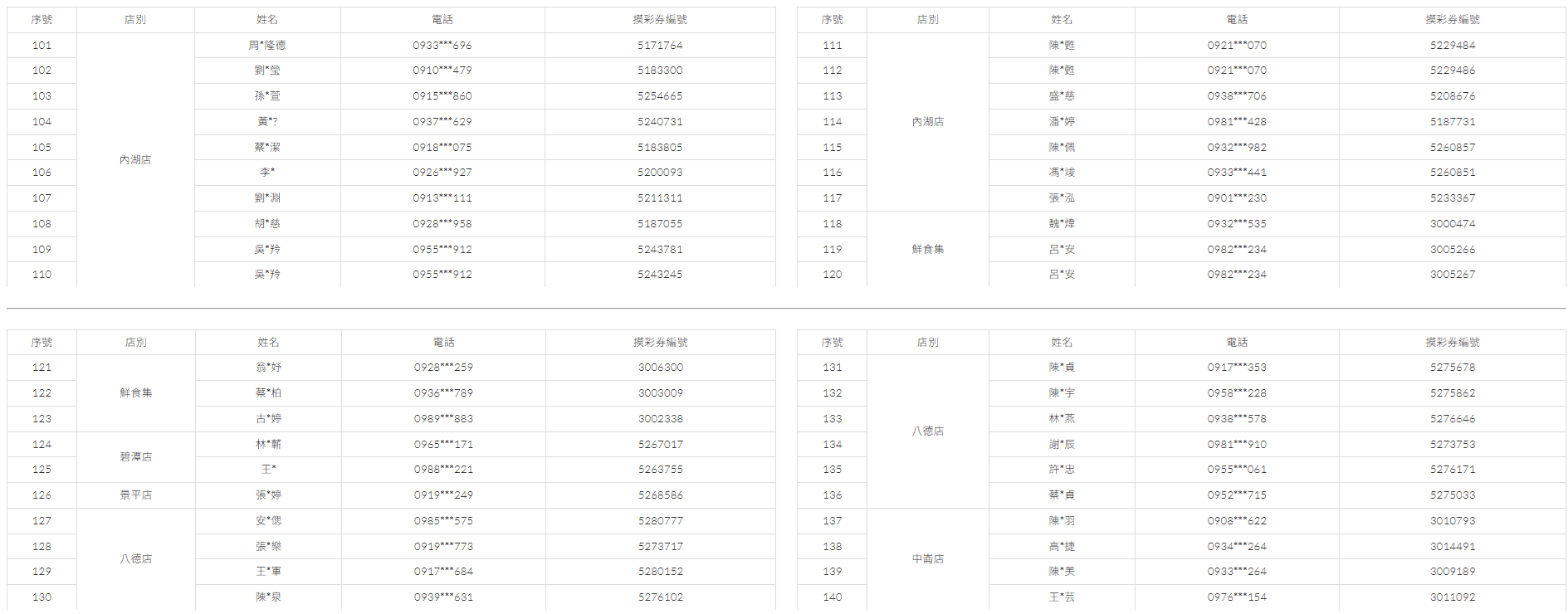Select the row numbered 104
Image resolution: width=1568 pixels, height=614 pixels.
(42, 122)
